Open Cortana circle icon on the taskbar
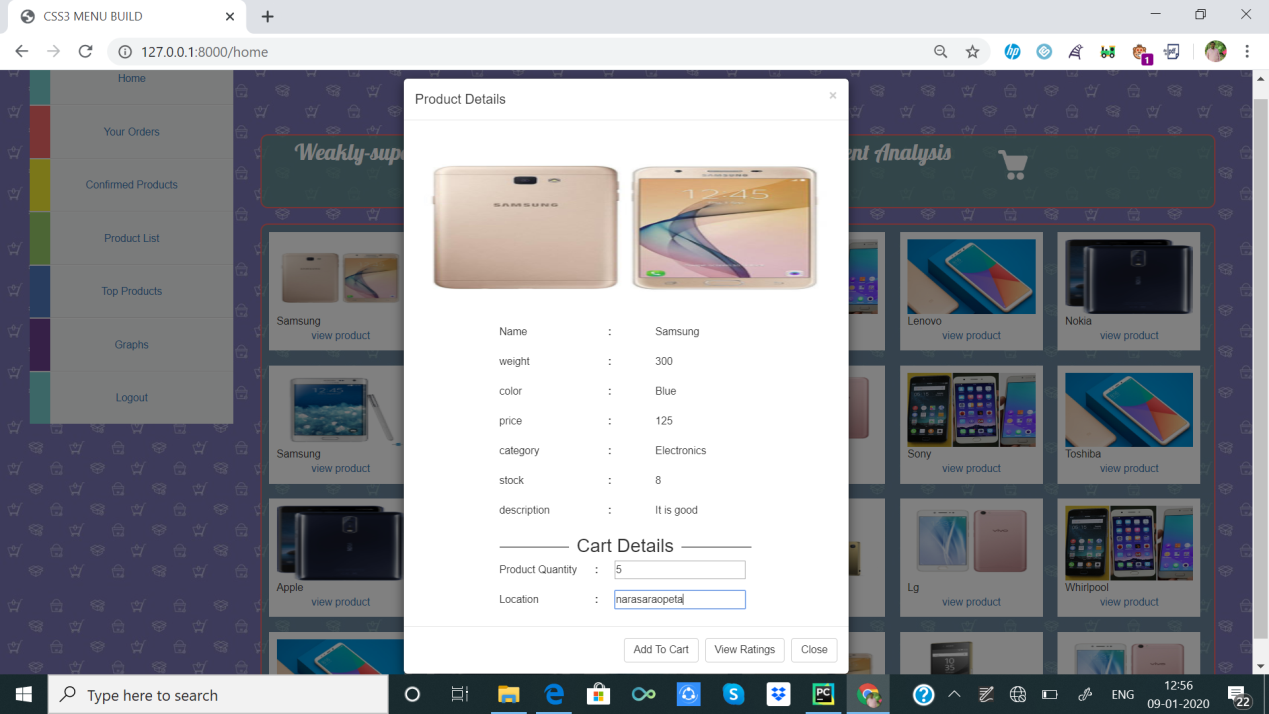This screenshot has width=1269, height=714. point(412,694)
